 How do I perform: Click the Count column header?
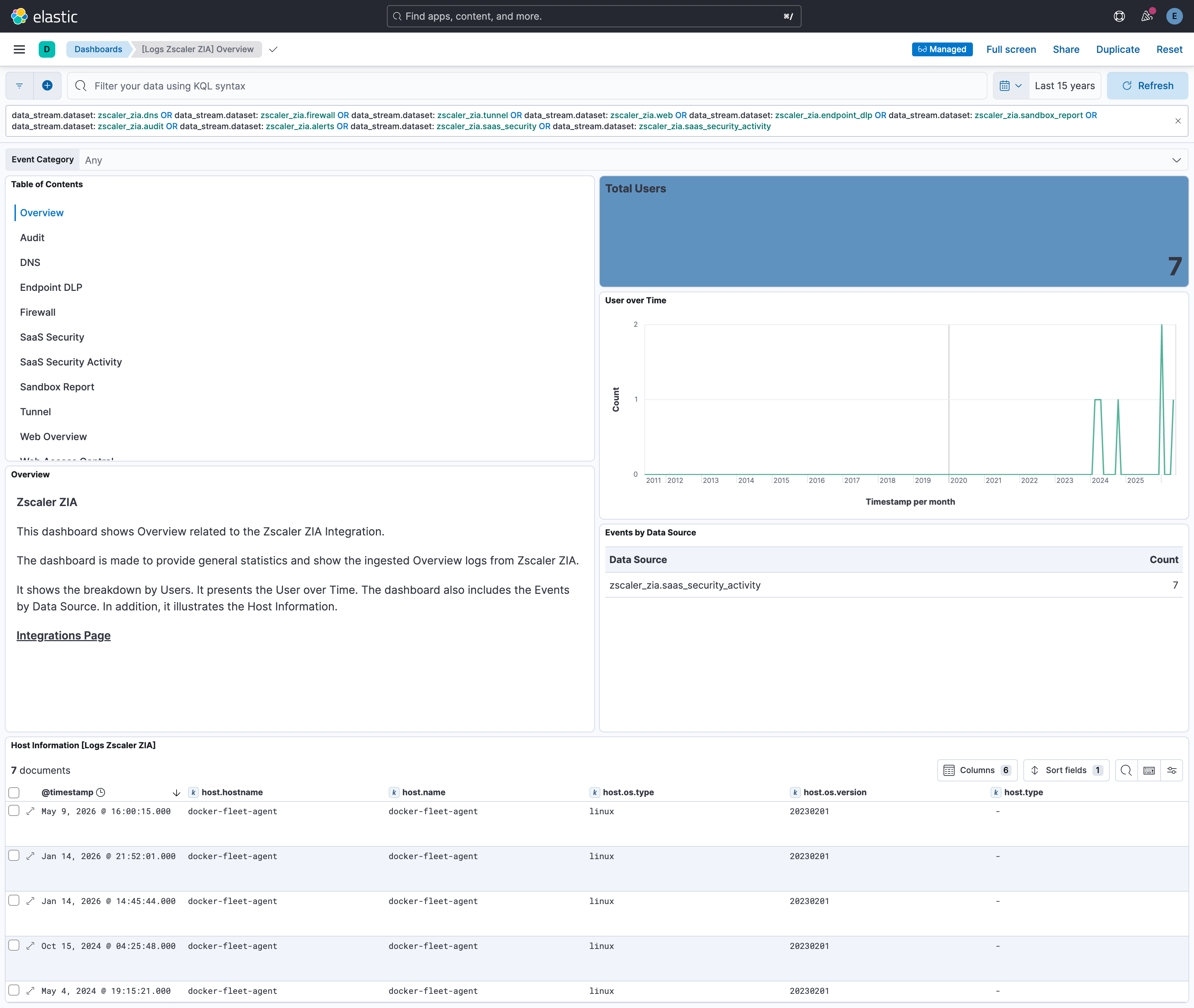pos(1164,560)
